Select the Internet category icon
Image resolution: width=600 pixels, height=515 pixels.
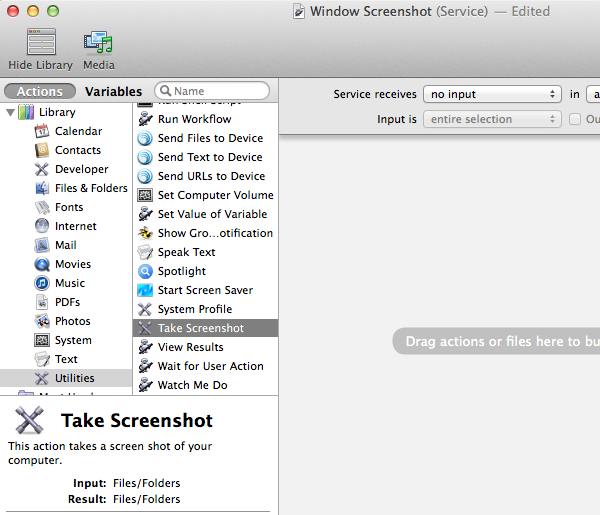coord(42,226)
